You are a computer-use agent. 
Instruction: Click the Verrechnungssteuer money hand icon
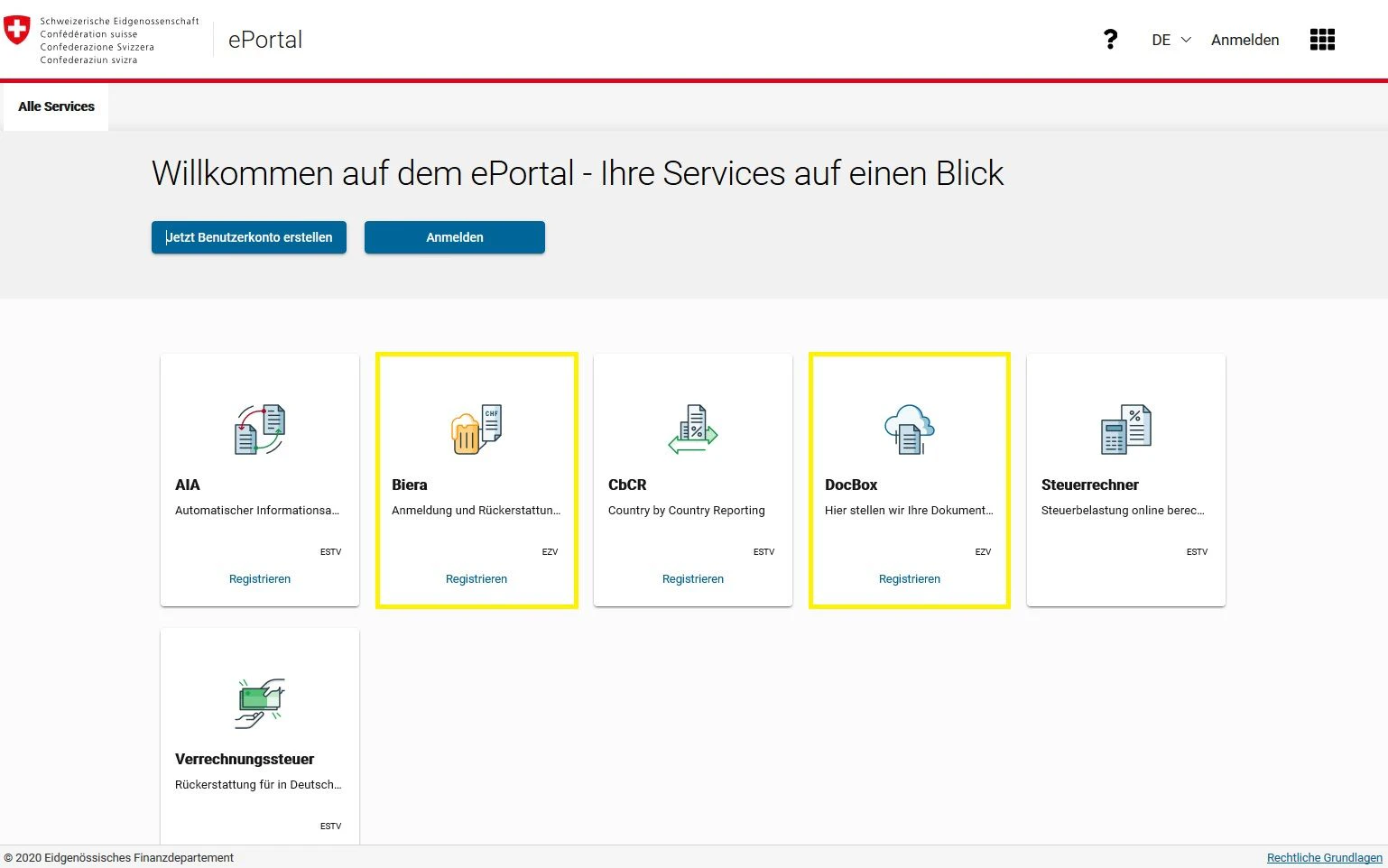click(x=260, y=704)
